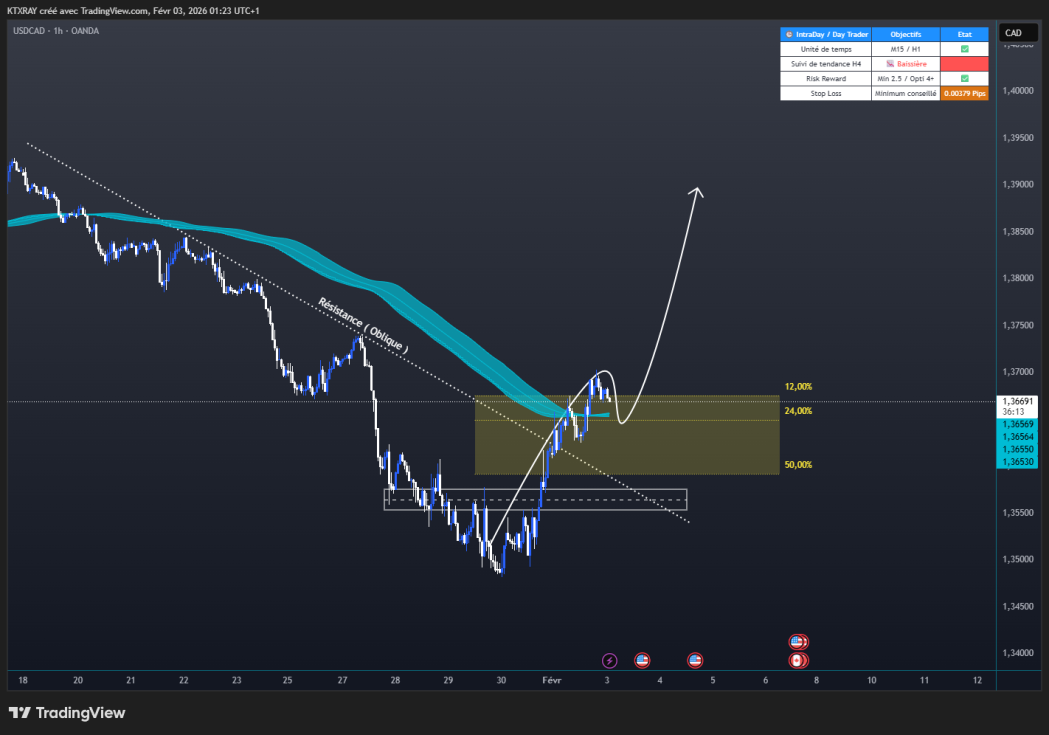1049x735 pixels.
Task: Click the clock icon beside IntraDay / Day Trader
Action: coord(789,34)
